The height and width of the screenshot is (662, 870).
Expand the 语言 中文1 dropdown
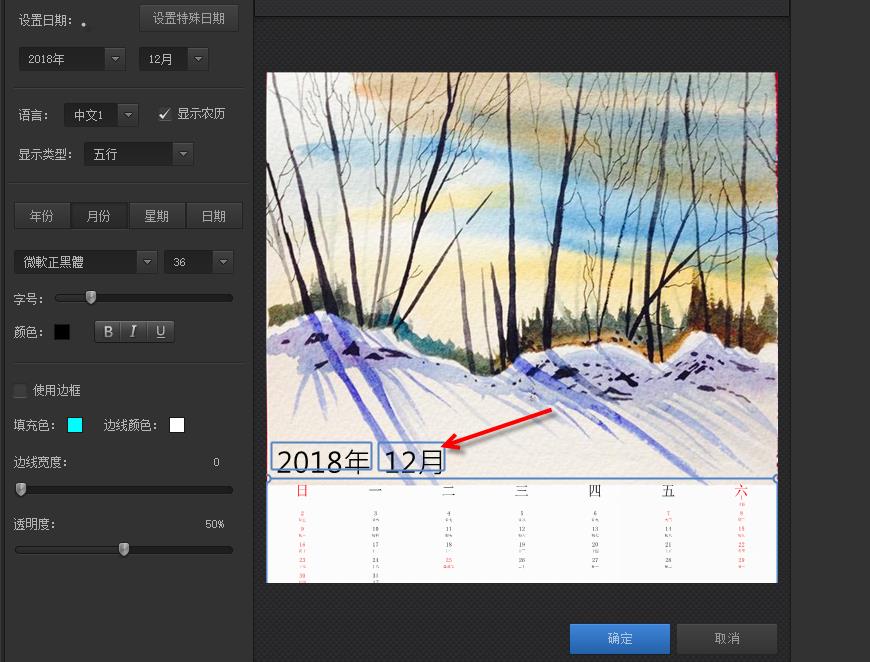pyautogui.click(x=101, y=115)
